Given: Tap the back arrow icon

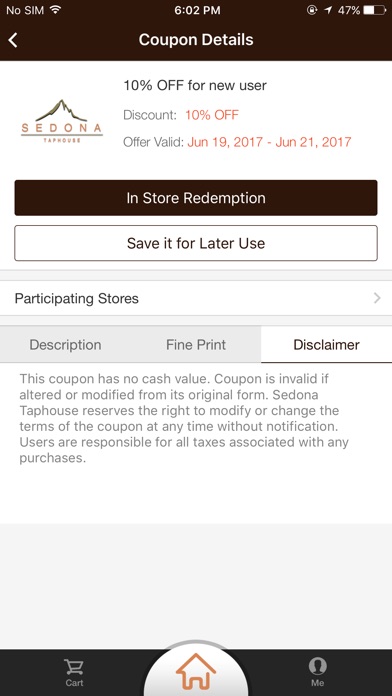Looking at the screenshot, I should (x=13, y=40).
